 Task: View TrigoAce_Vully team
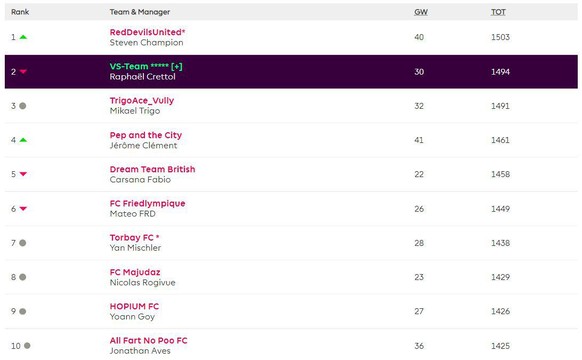tap(142, 101)
